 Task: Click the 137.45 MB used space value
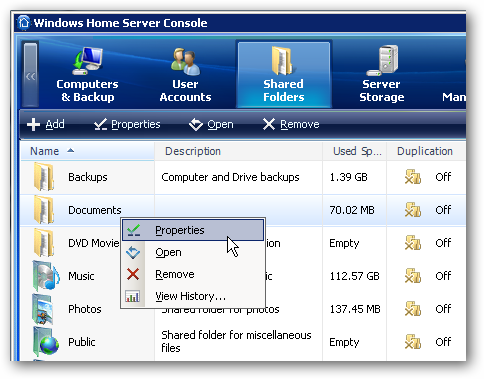(355, 309)
